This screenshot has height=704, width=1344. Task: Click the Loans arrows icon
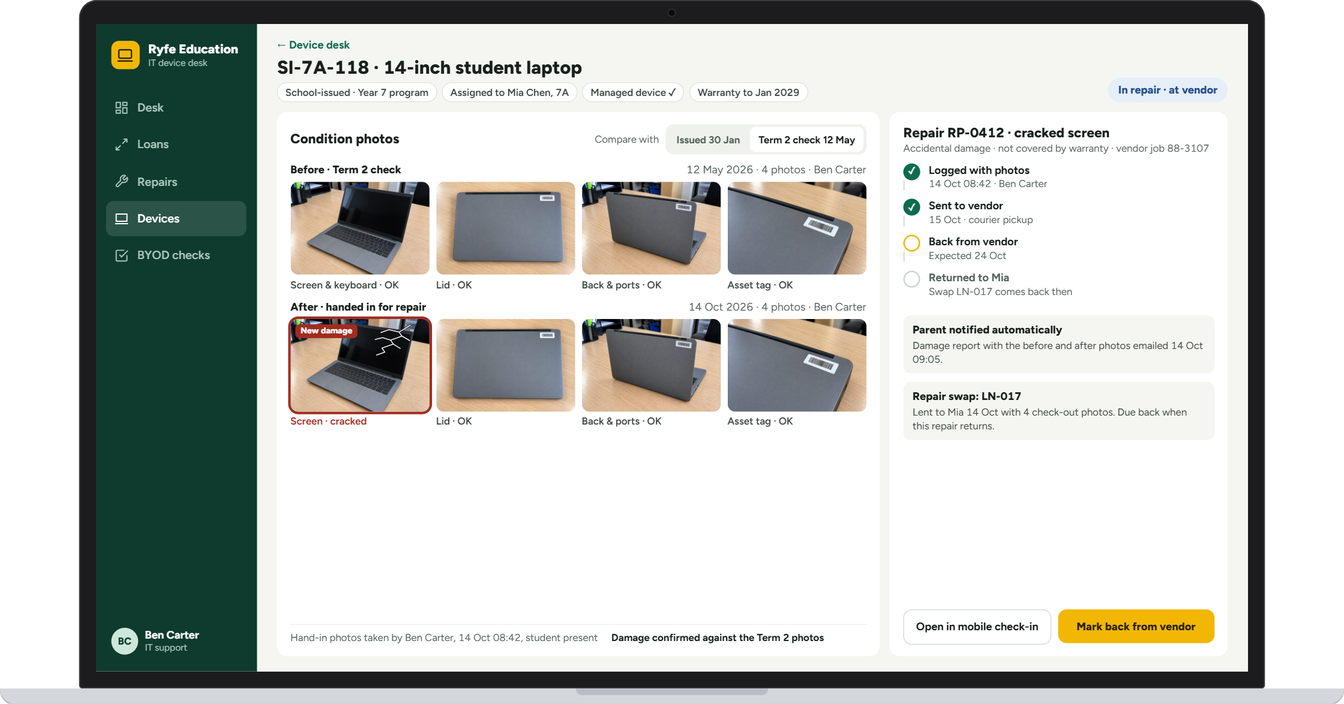pyautogui.click(x=121, y=144)
